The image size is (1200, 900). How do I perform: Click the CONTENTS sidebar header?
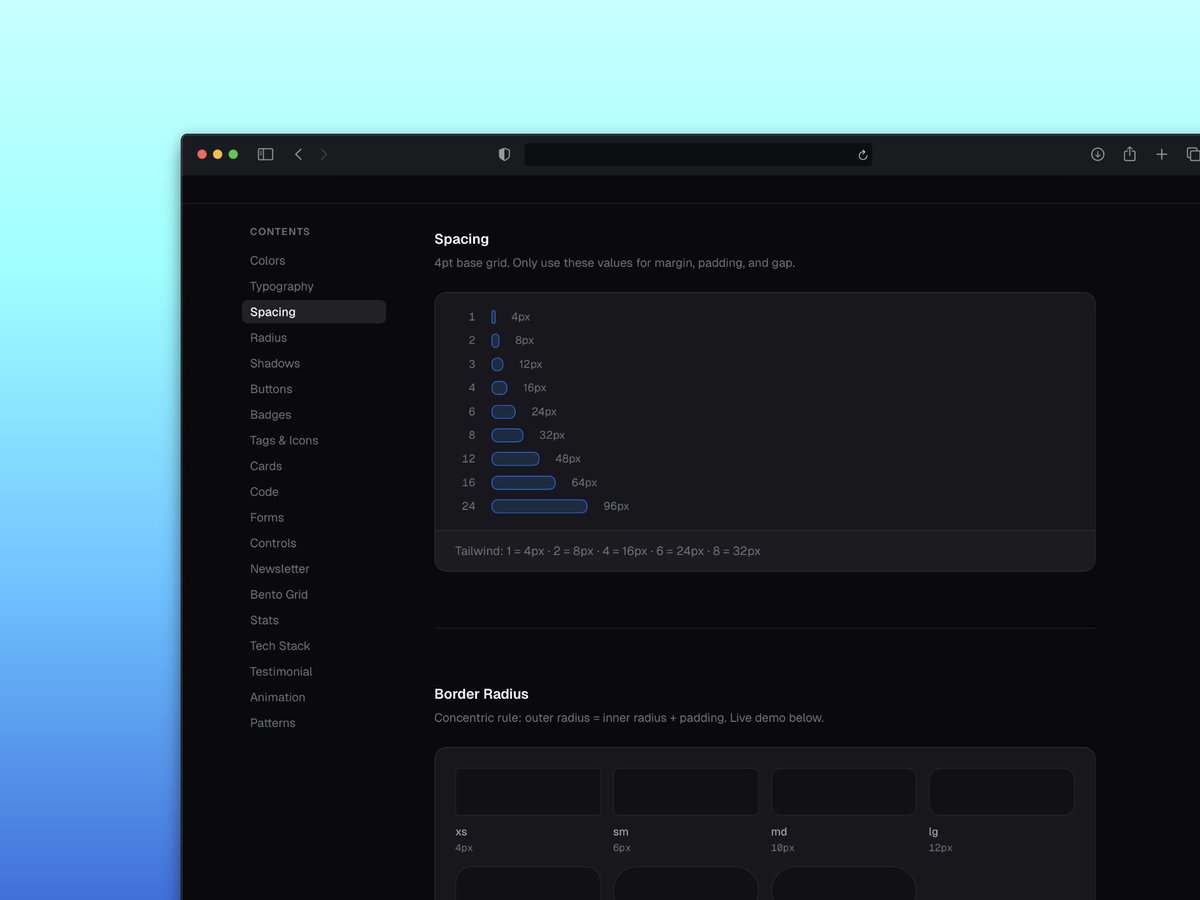[280, 232]
